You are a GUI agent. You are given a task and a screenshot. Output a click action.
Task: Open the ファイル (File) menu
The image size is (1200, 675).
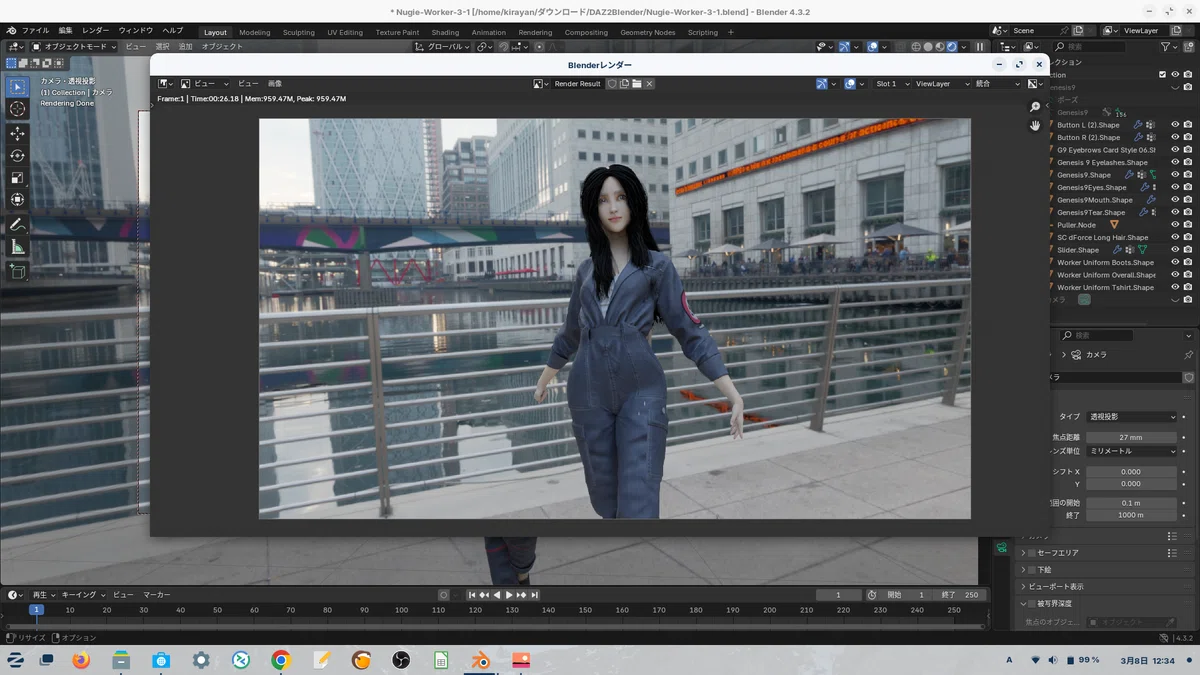(x=35, y=31)
